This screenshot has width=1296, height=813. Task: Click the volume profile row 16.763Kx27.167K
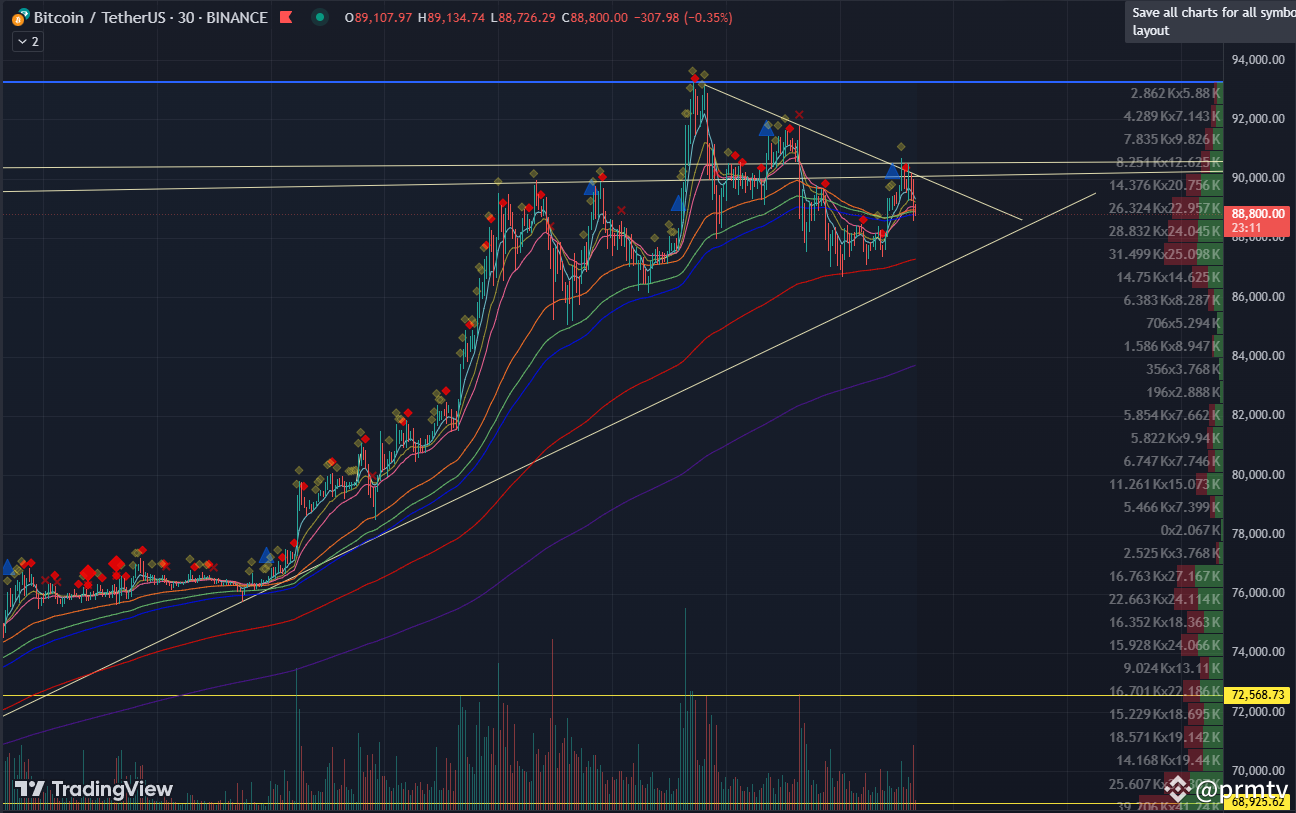pos(1164,576)
